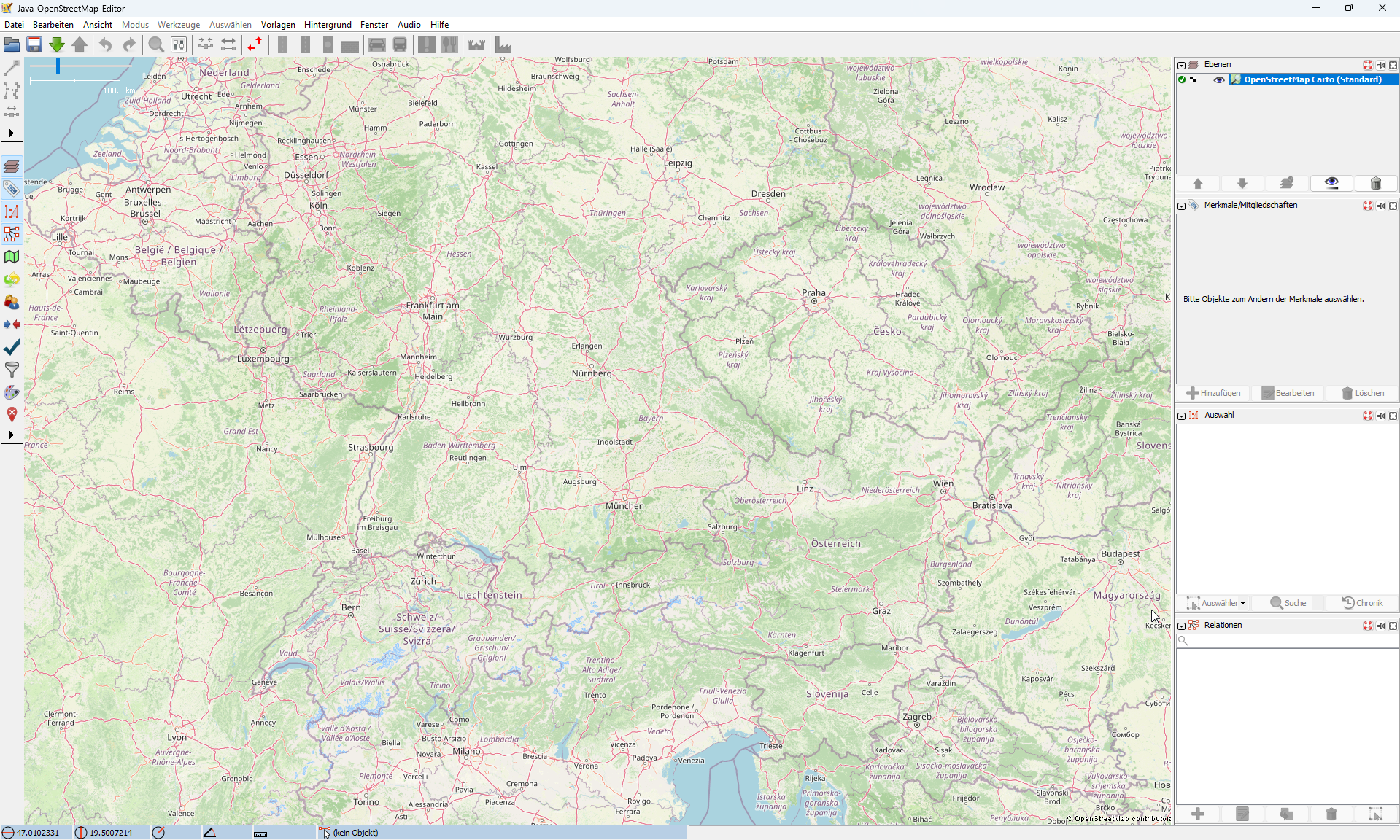Toggle visibility eye of OpenStreetMap Carto layer
This screenshot has height=840, width=1400.
pos(1218,79)
